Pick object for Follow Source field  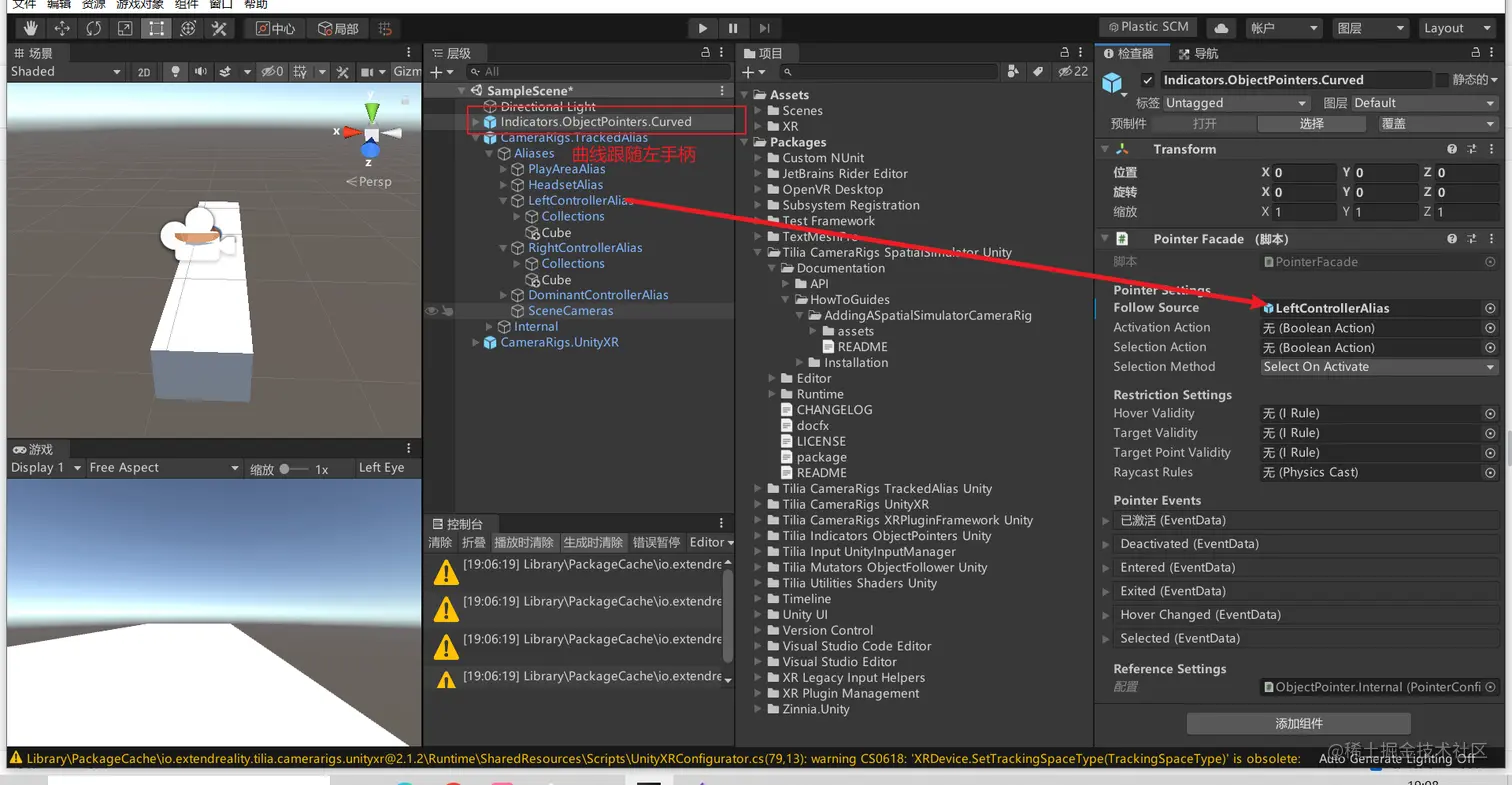click(1490, 309)
